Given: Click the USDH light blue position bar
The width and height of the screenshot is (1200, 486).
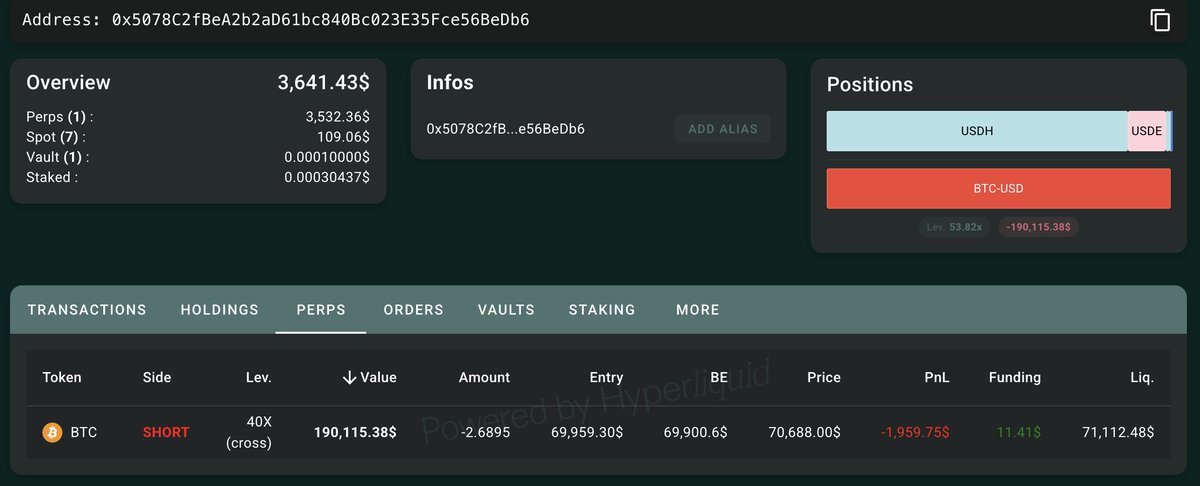Looking at the screenshot, I should (x=976, y=131).
